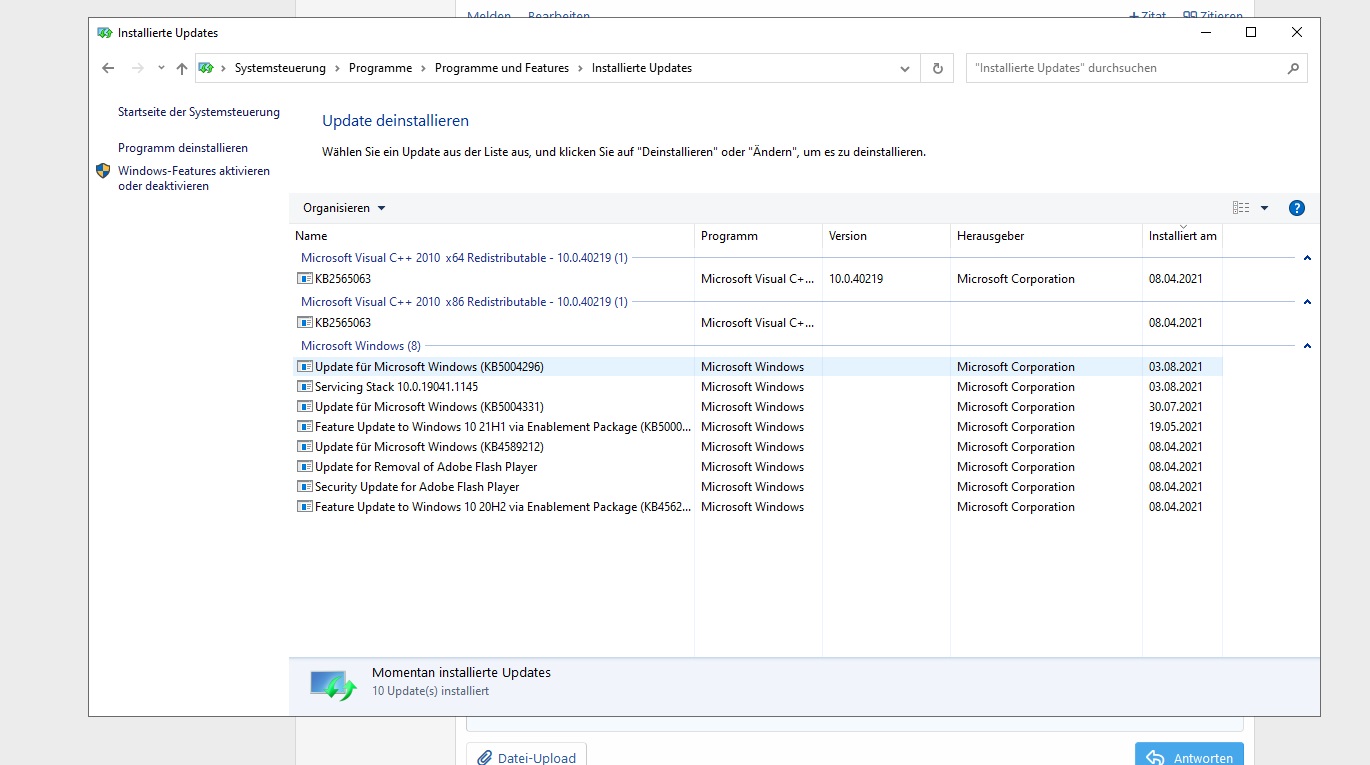Maximize the Installierte Updates window
The width and height of the screenshot is (1370, 765).
1250,32
